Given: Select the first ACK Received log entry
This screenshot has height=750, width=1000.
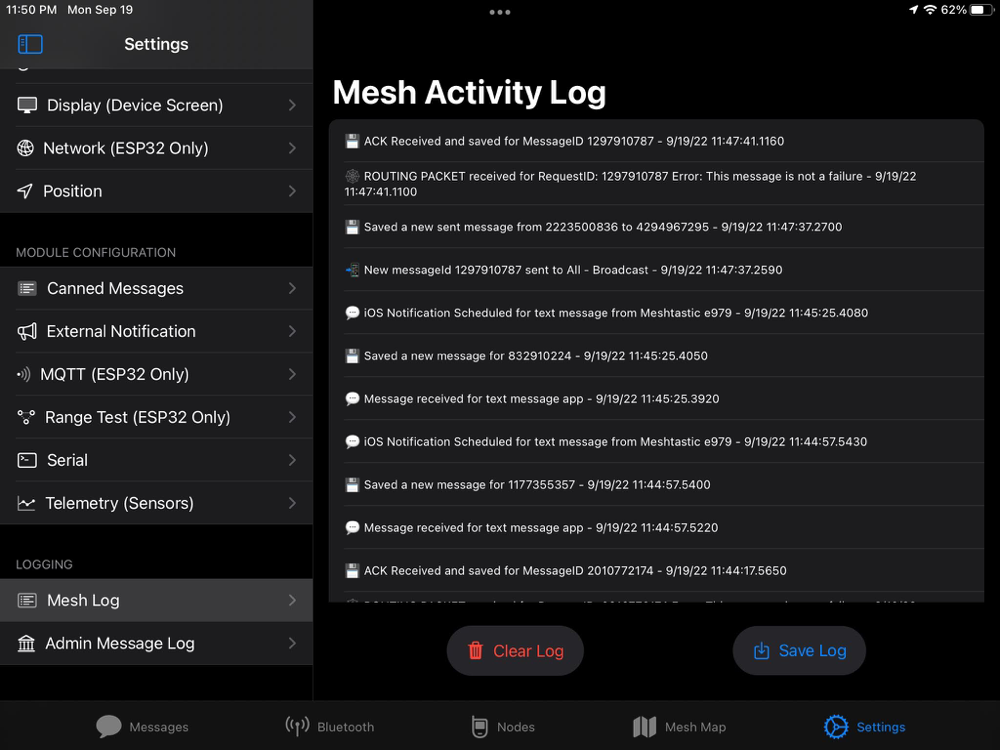Looking at the screenshot, I should point(573,141).
